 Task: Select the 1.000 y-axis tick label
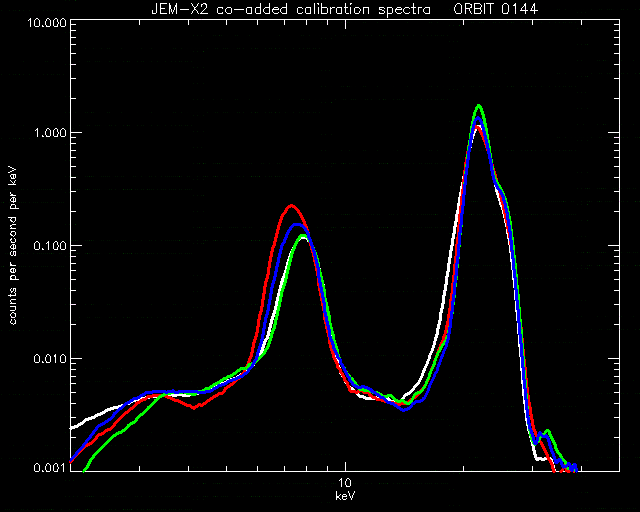[50, 133]
